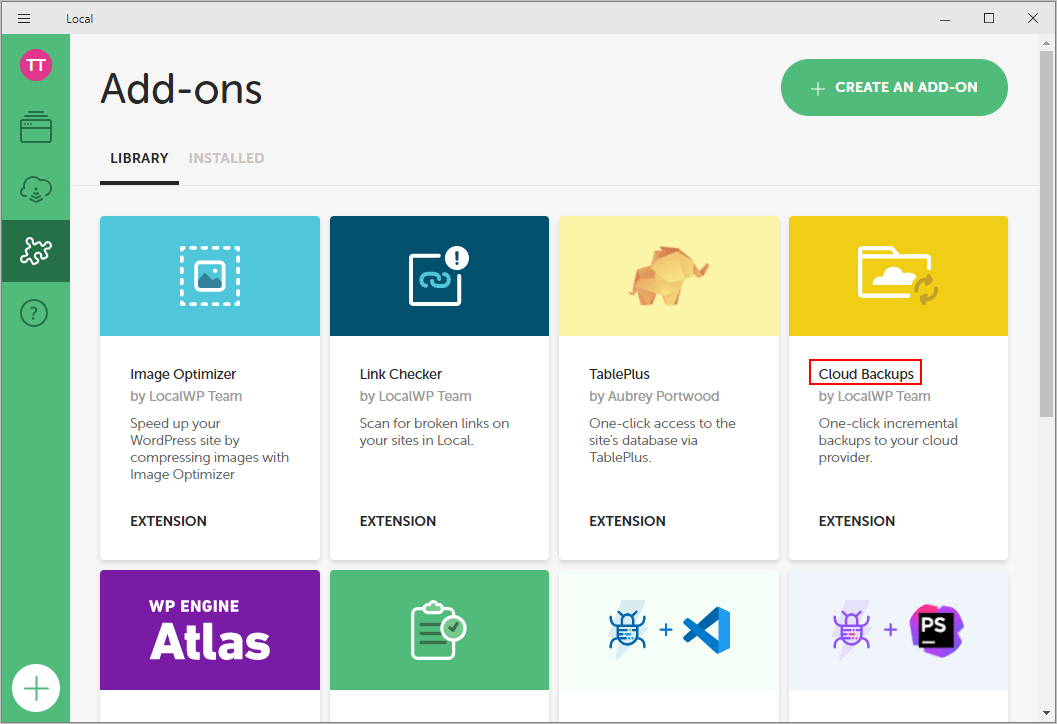
Task: Open Link Checker card banner
Action: click(440, 276)
